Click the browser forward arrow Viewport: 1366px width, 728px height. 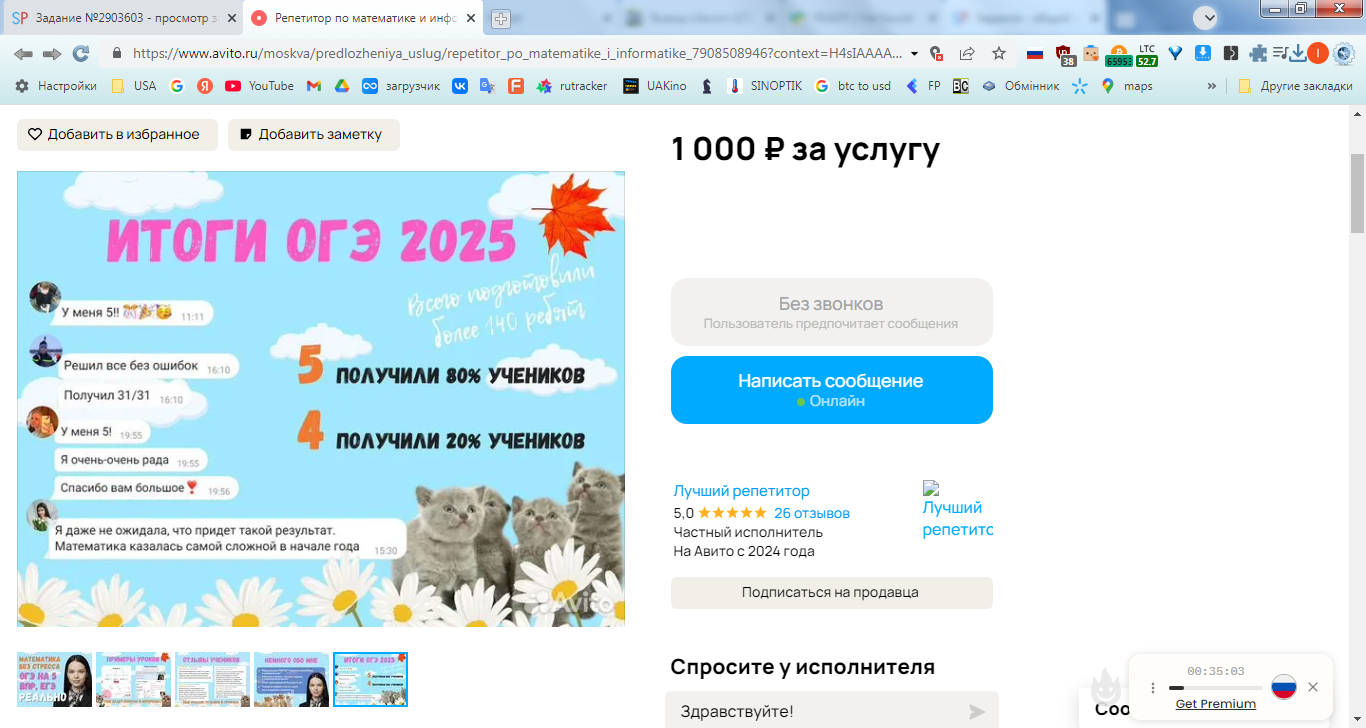pyautogui.click(x=52, y=54)
